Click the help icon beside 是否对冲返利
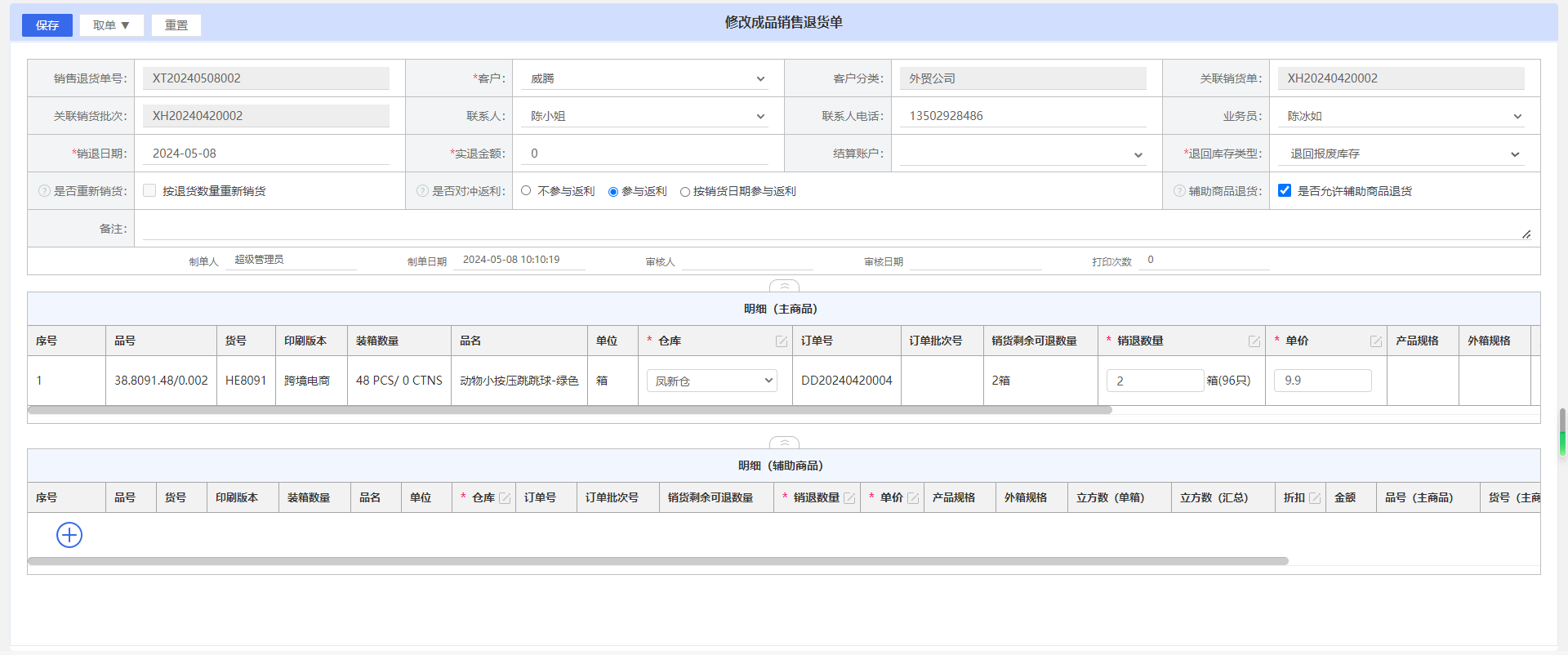This screenshot has height=655, width=1568. click(x=422, y=190)
